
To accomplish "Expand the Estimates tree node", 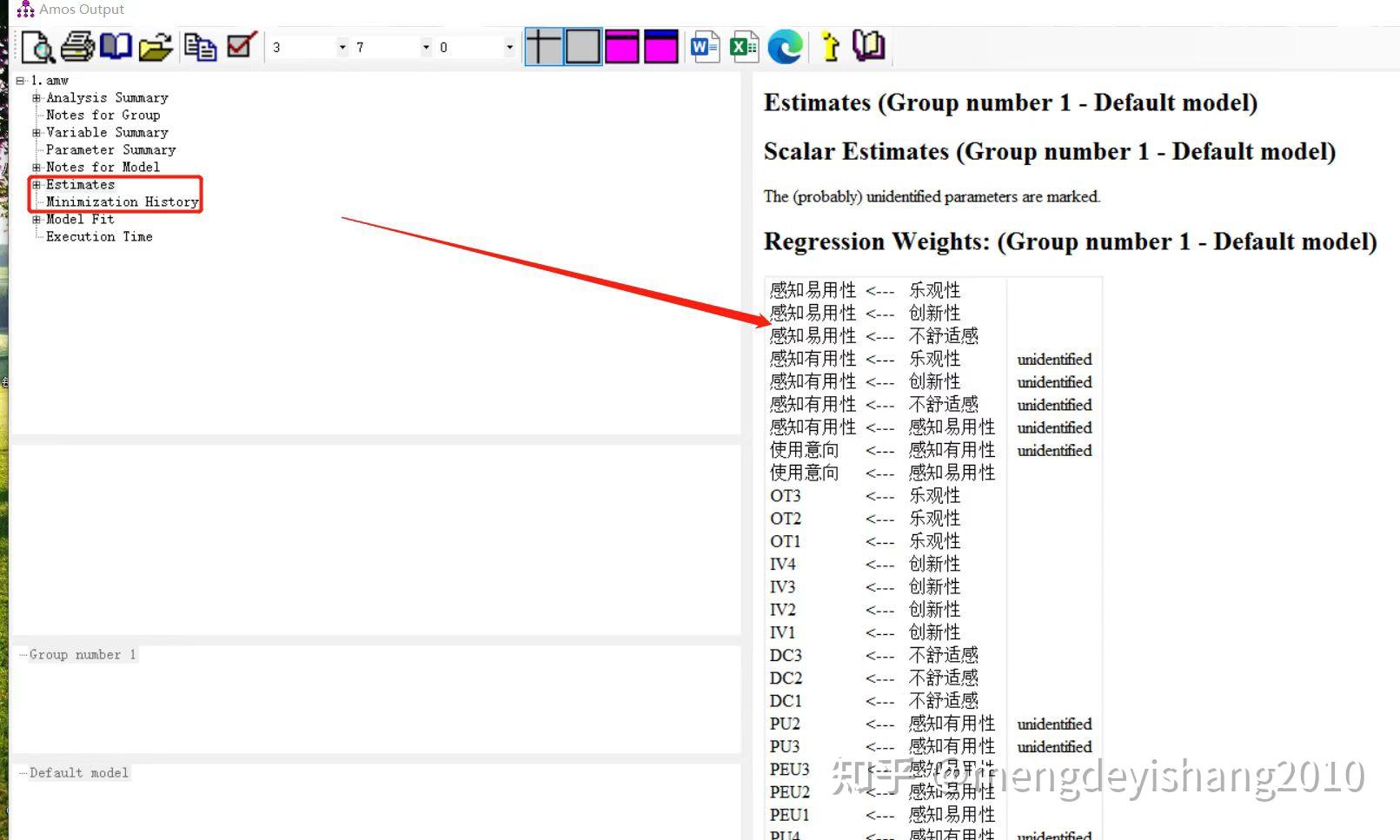I will click(x=36, y=184).
